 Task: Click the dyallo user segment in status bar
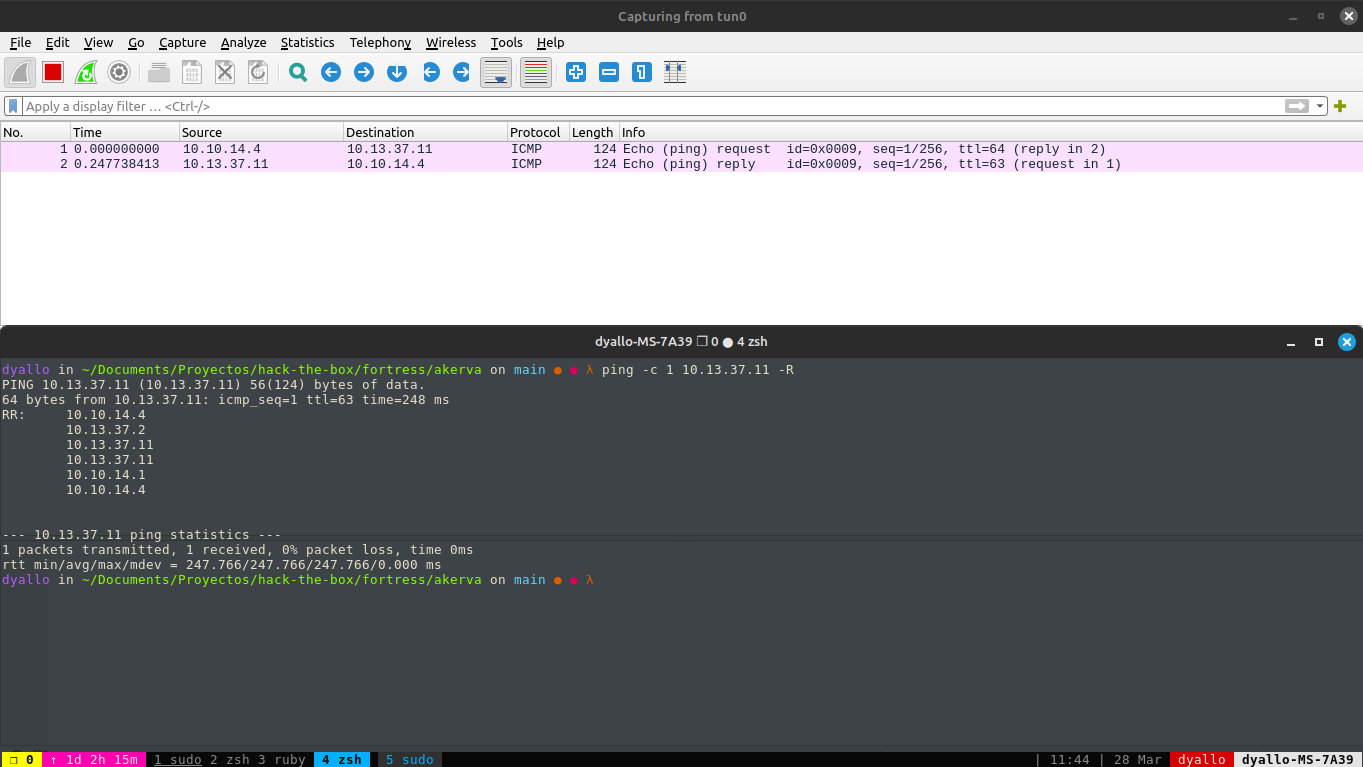pos(1202,759)
